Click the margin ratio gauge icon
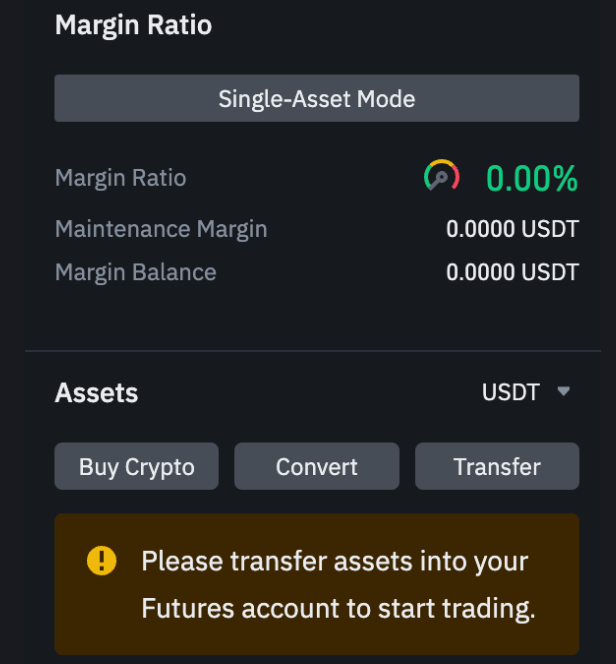616x664 pixels. click(442, 175)
